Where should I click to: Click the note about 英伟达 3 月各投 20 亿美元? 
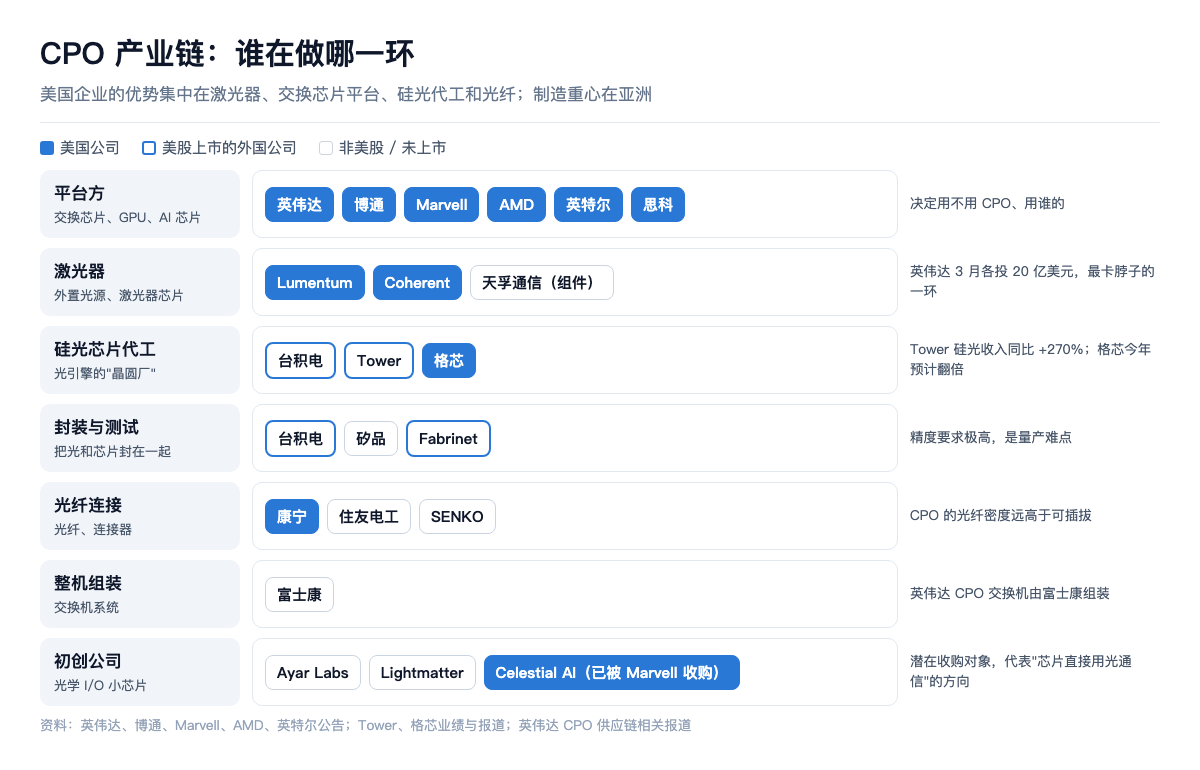pyautogui.click(x=1032, y=282)
